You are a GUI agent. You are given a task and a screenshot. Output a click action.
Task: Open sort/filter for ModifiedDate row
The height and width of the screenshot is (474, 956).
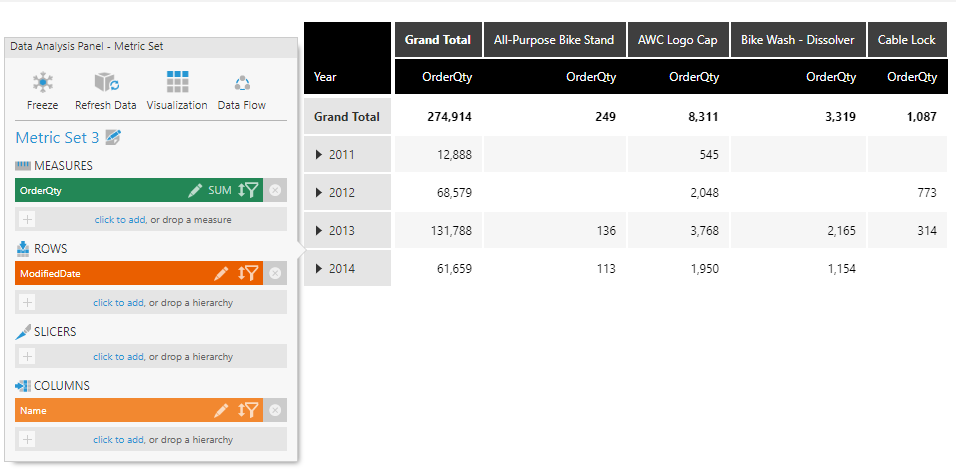pos(248,273)
